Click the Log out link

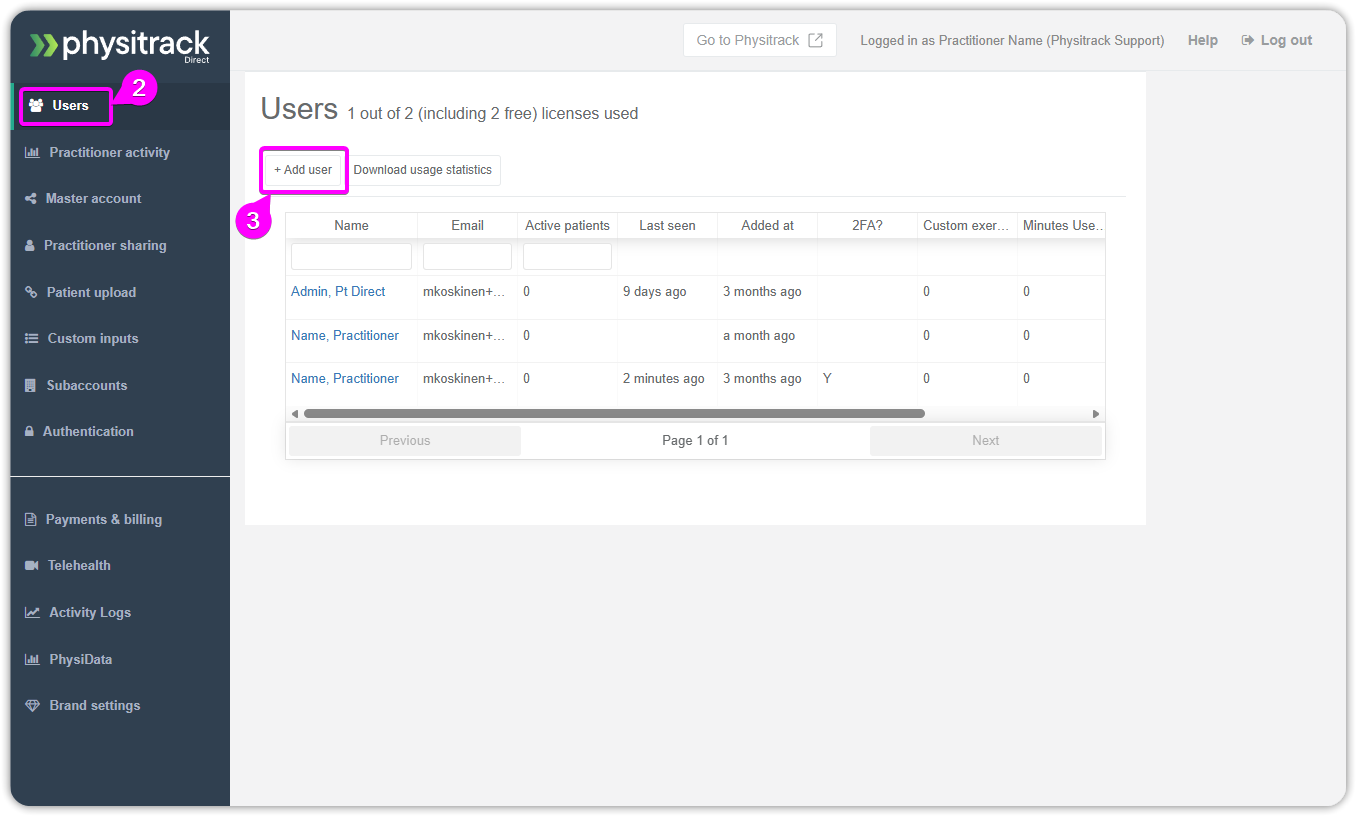click(x=1277, y=40)
